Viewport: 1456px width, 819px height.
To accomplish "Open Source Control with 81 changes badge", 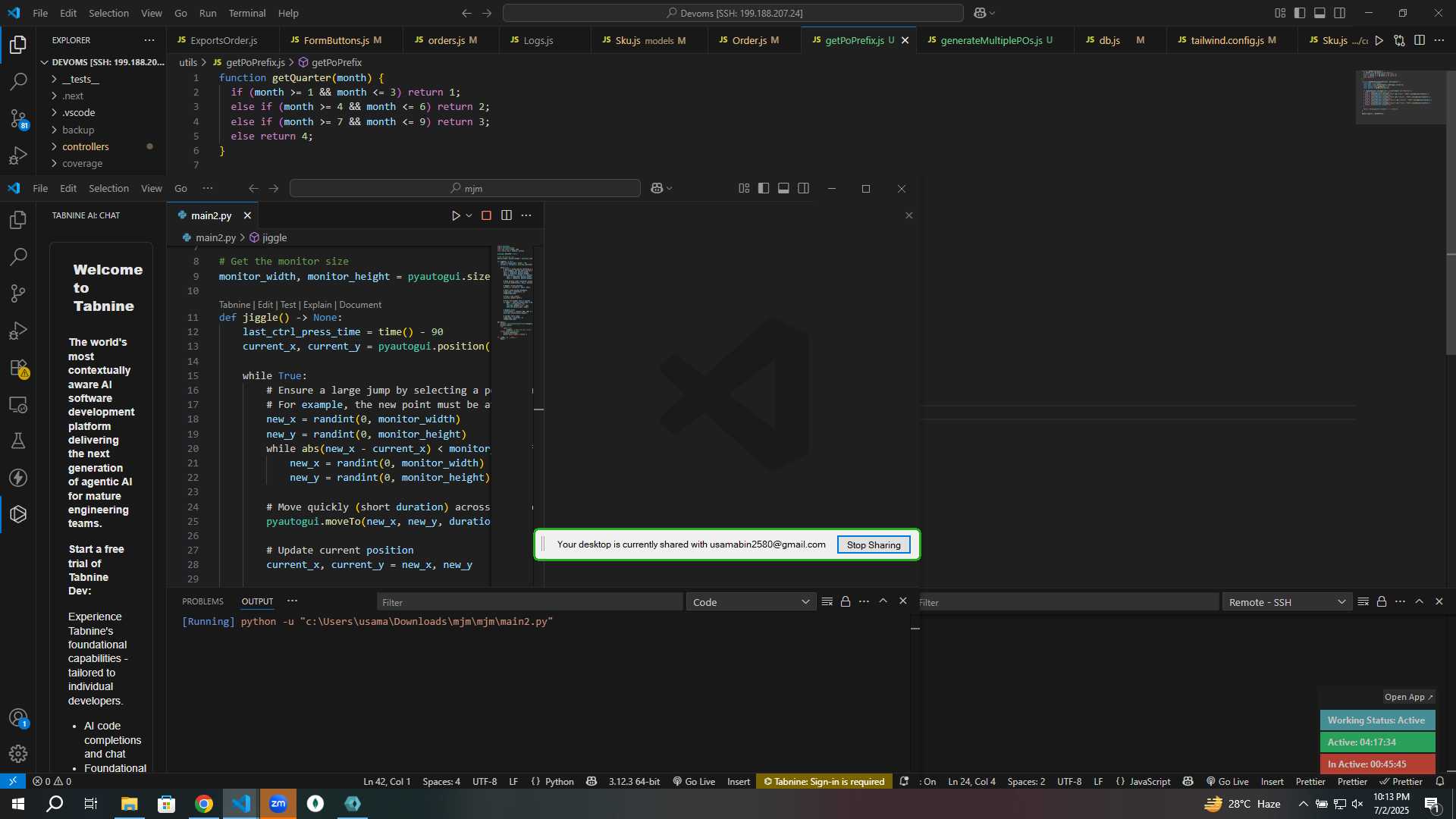I will click(x=18, y=118).
